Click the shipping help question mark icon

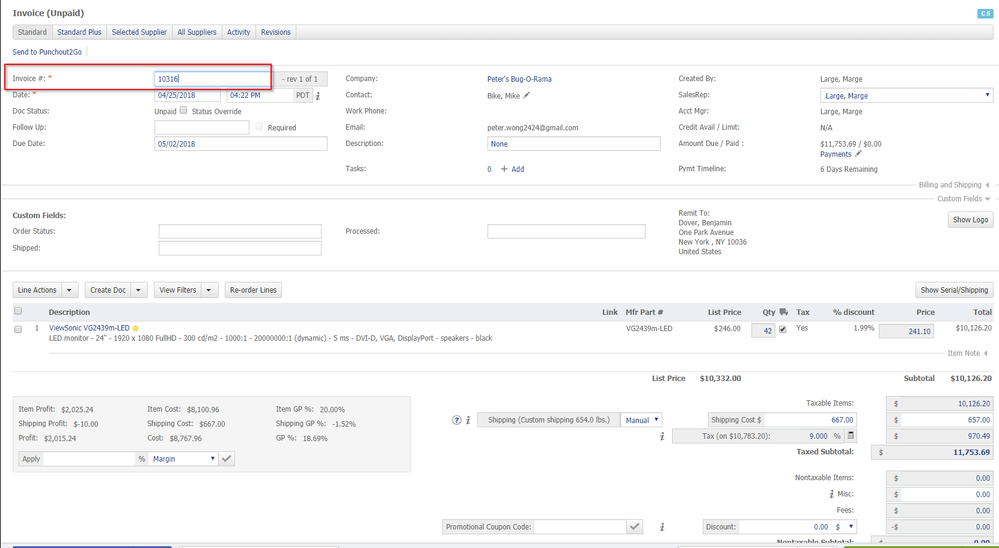tap(457, 420)
